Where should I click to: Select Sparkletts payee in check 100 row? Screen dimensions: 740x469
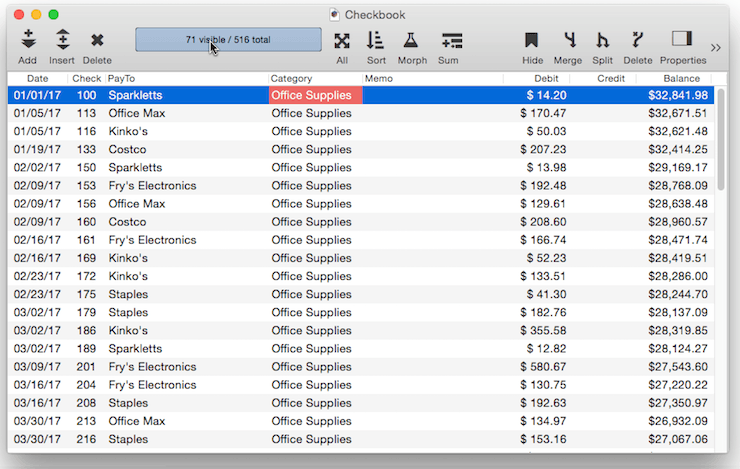(x=135, y=95)
